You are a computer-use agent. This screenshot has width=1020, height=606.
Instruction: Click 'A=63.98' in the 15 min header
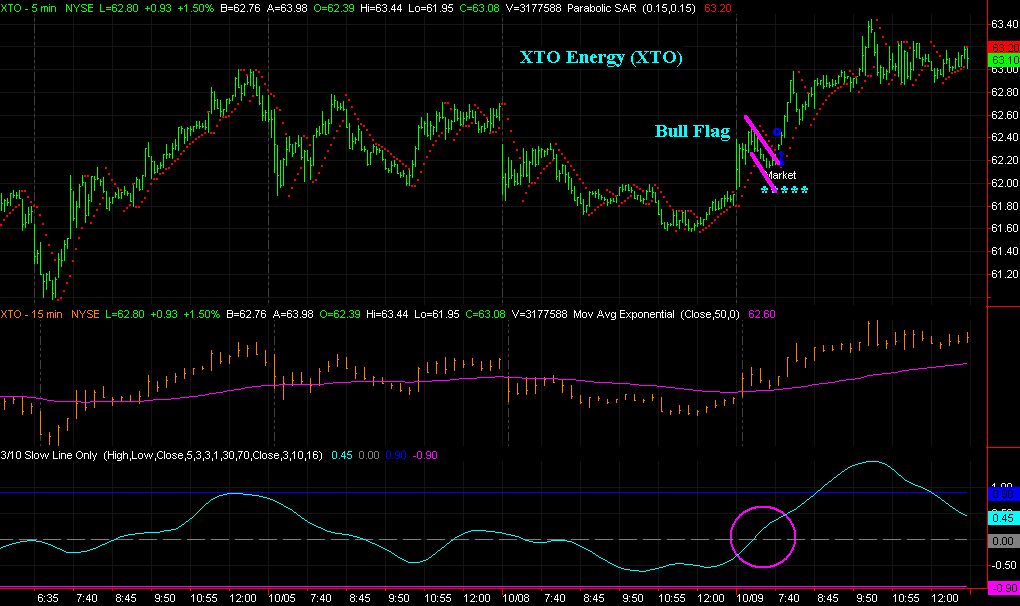[293, 314]
